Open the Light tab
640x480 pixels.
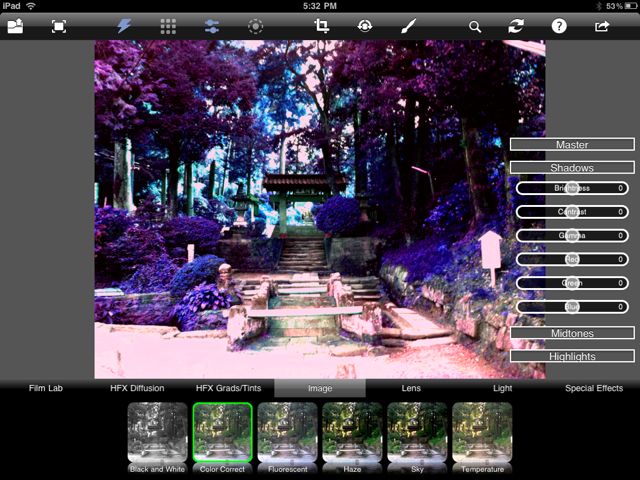coord(502,388)
